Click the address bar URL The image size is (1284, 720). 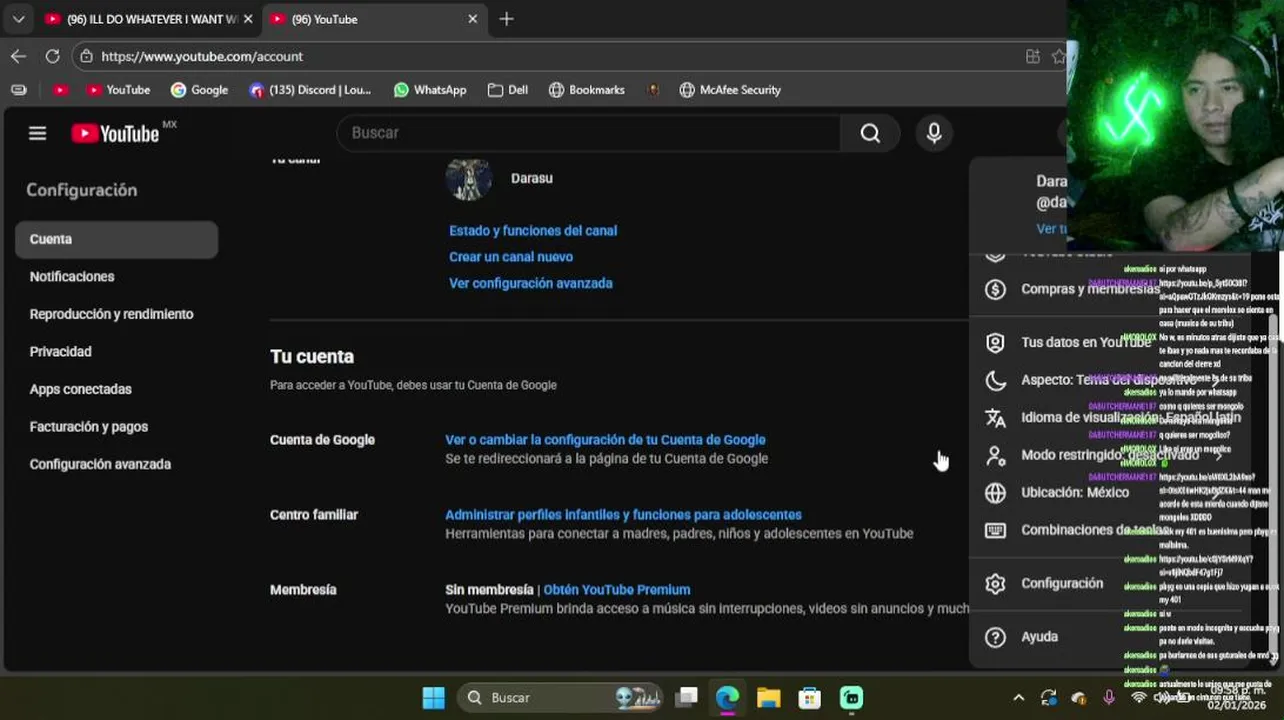202,56
